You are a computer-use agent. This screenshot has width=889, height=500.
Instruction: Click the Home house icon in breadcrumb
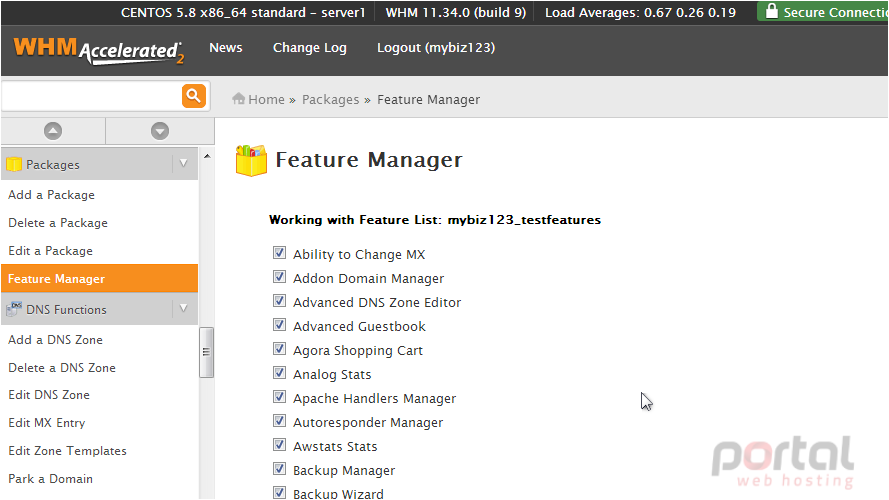coord(238,99)
